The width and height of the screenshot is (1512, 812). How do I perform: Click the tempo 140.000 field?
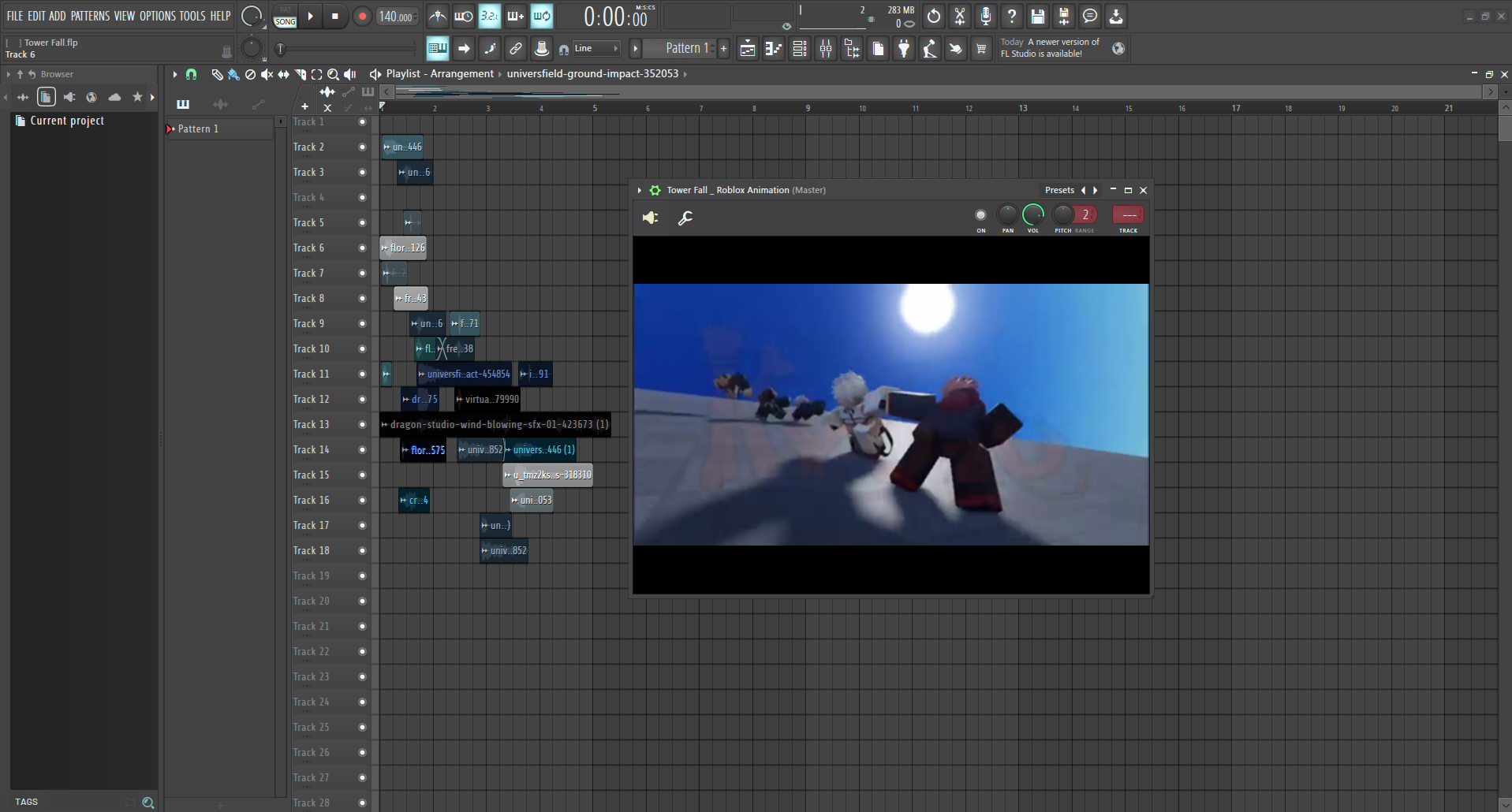coord(397,17)
